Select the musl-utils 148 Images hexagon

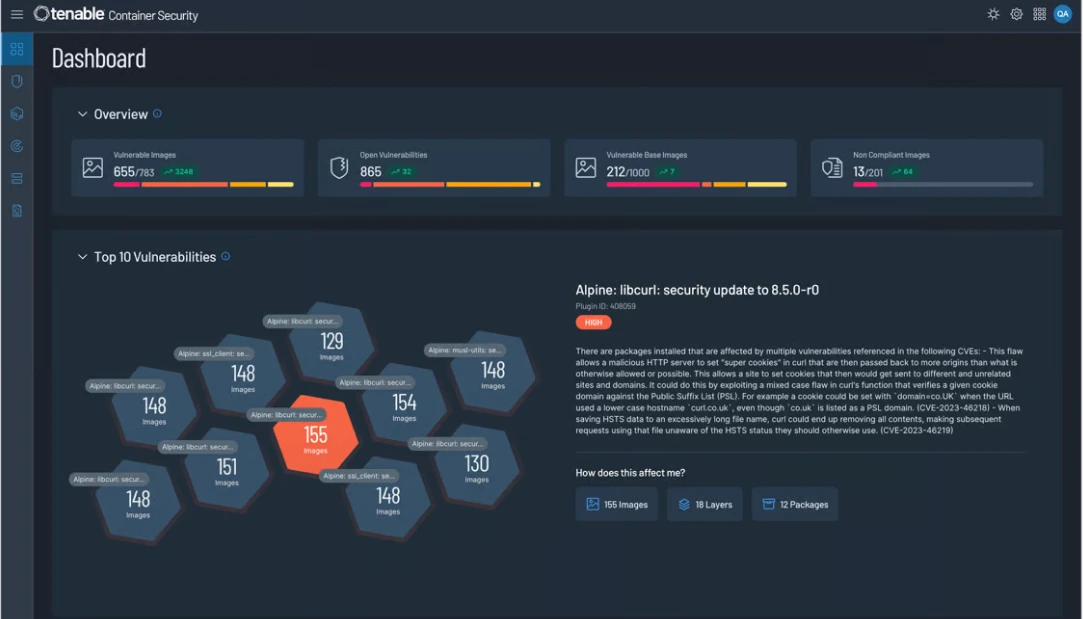click(493, 372)
